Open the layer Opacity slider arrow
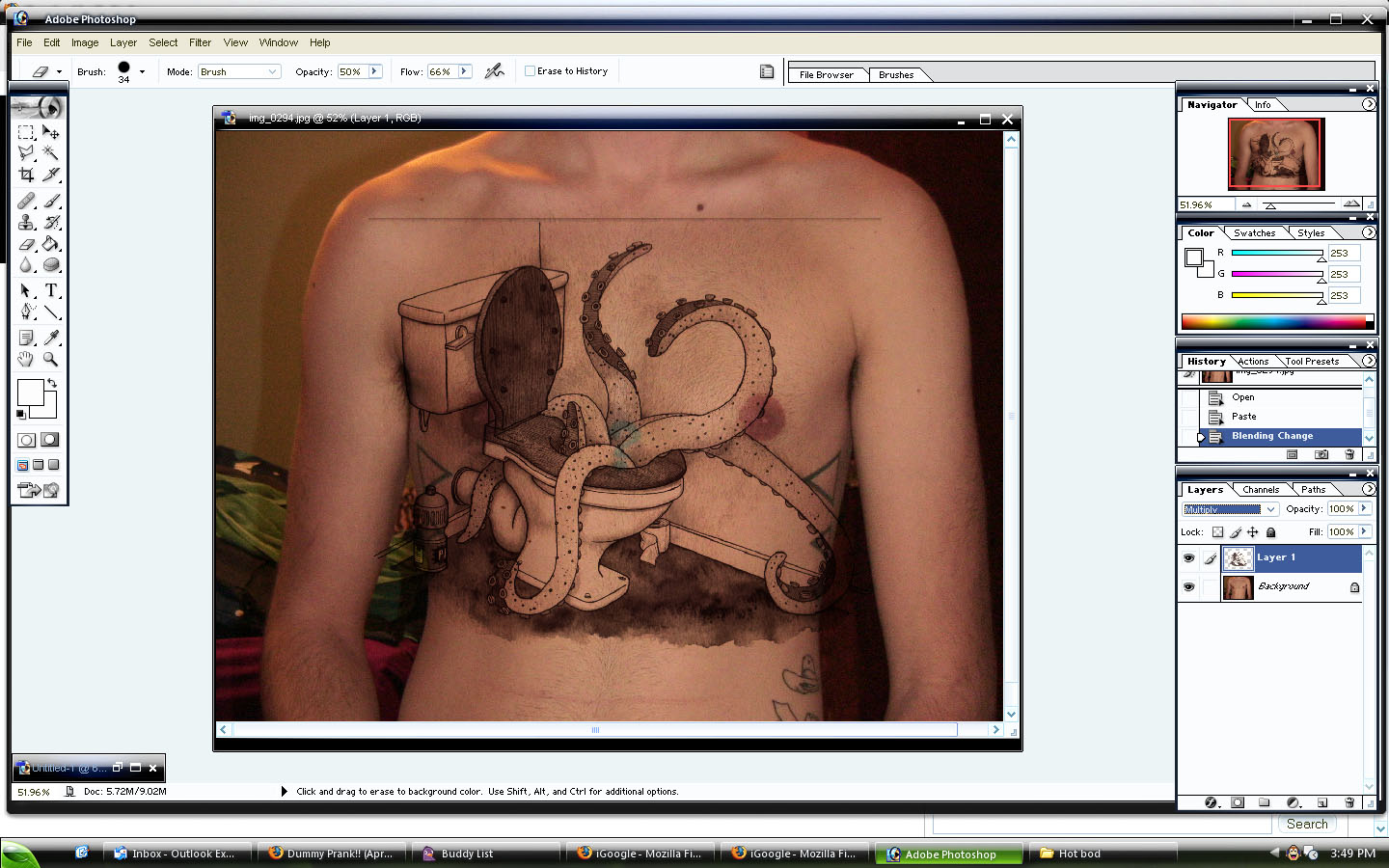 [1364, 508]
